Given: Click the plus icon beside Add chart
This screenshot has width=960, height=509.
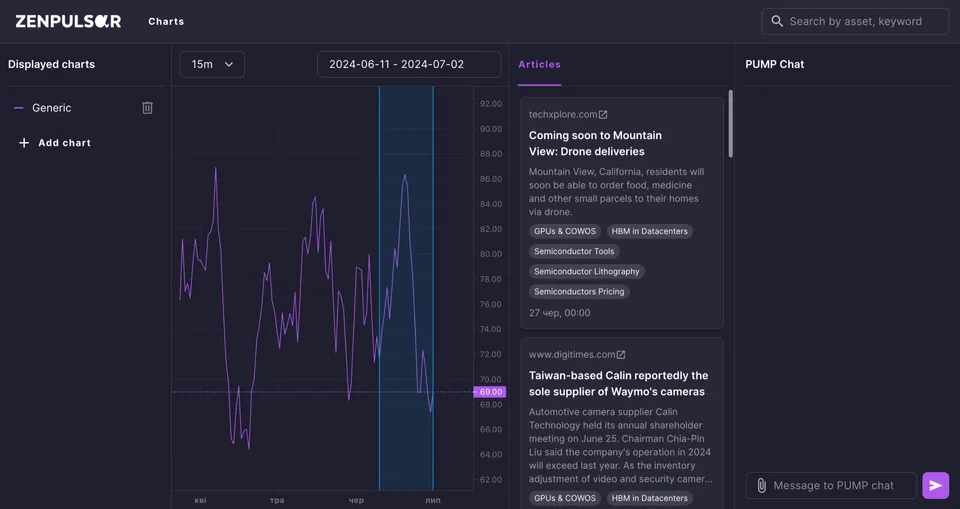Looking at the screenshot, I should (x=24, y=143).
